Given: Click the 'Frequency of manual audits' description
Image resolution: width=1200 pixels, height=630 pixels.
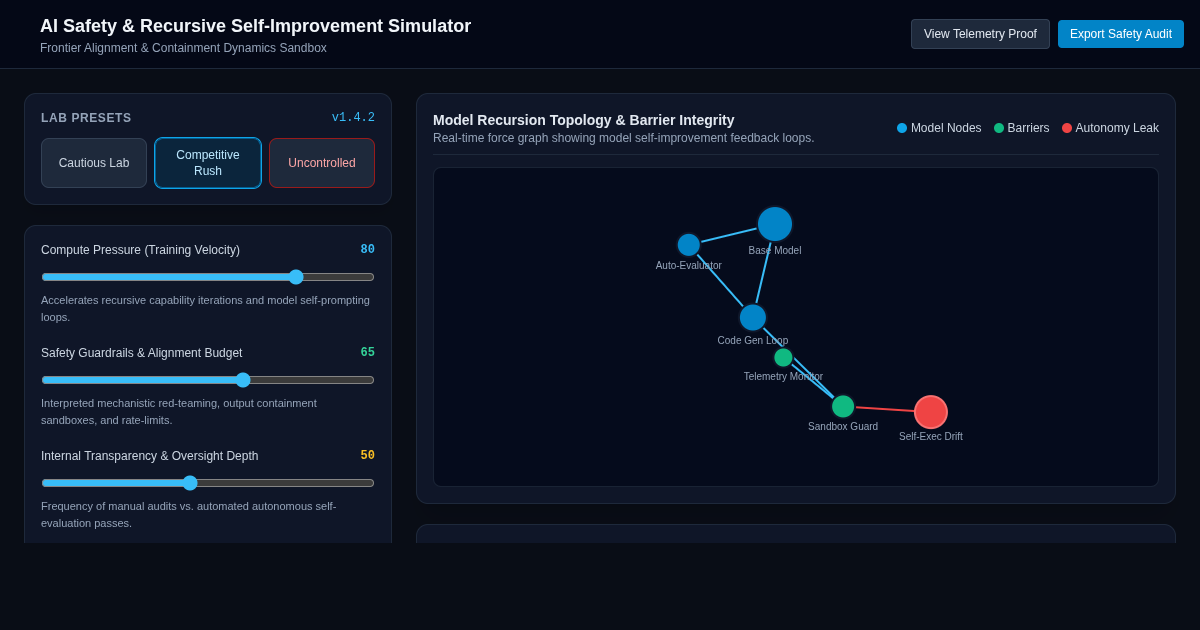Looking at the screenshot, I should 188,514.
